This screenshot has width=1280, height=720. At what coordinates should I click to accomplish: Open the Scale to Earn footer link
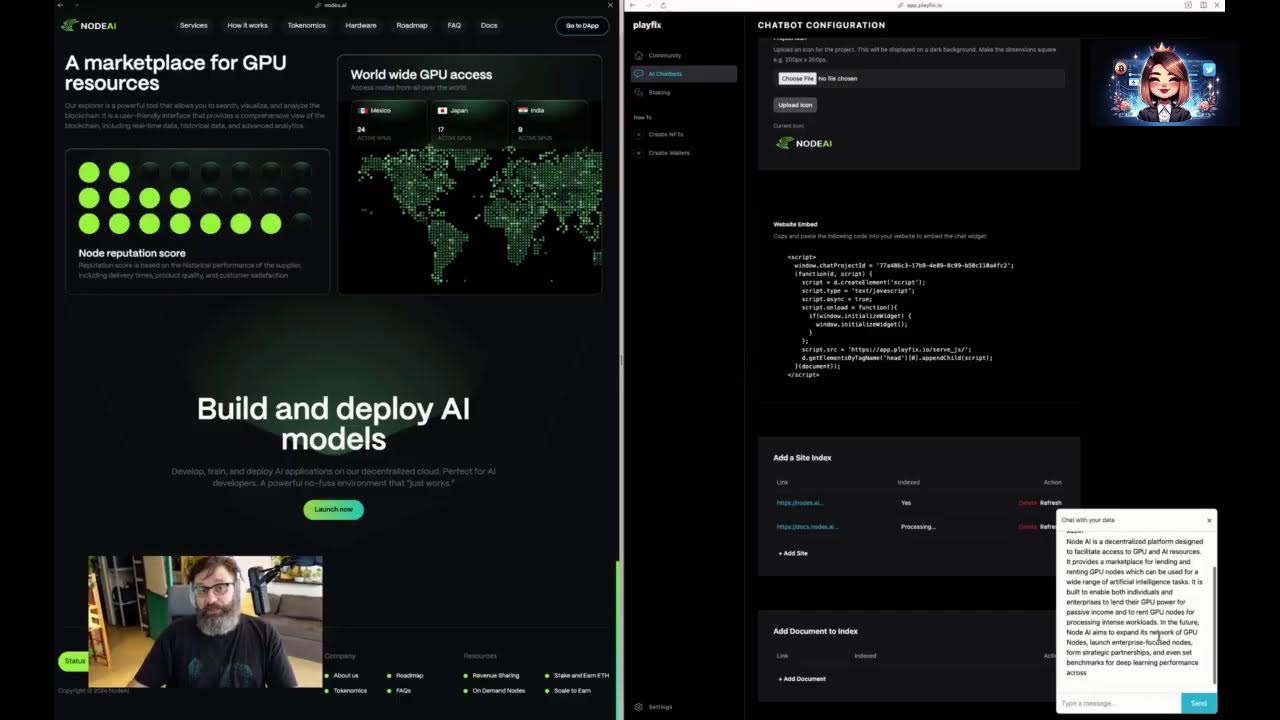tap(572, 690)
